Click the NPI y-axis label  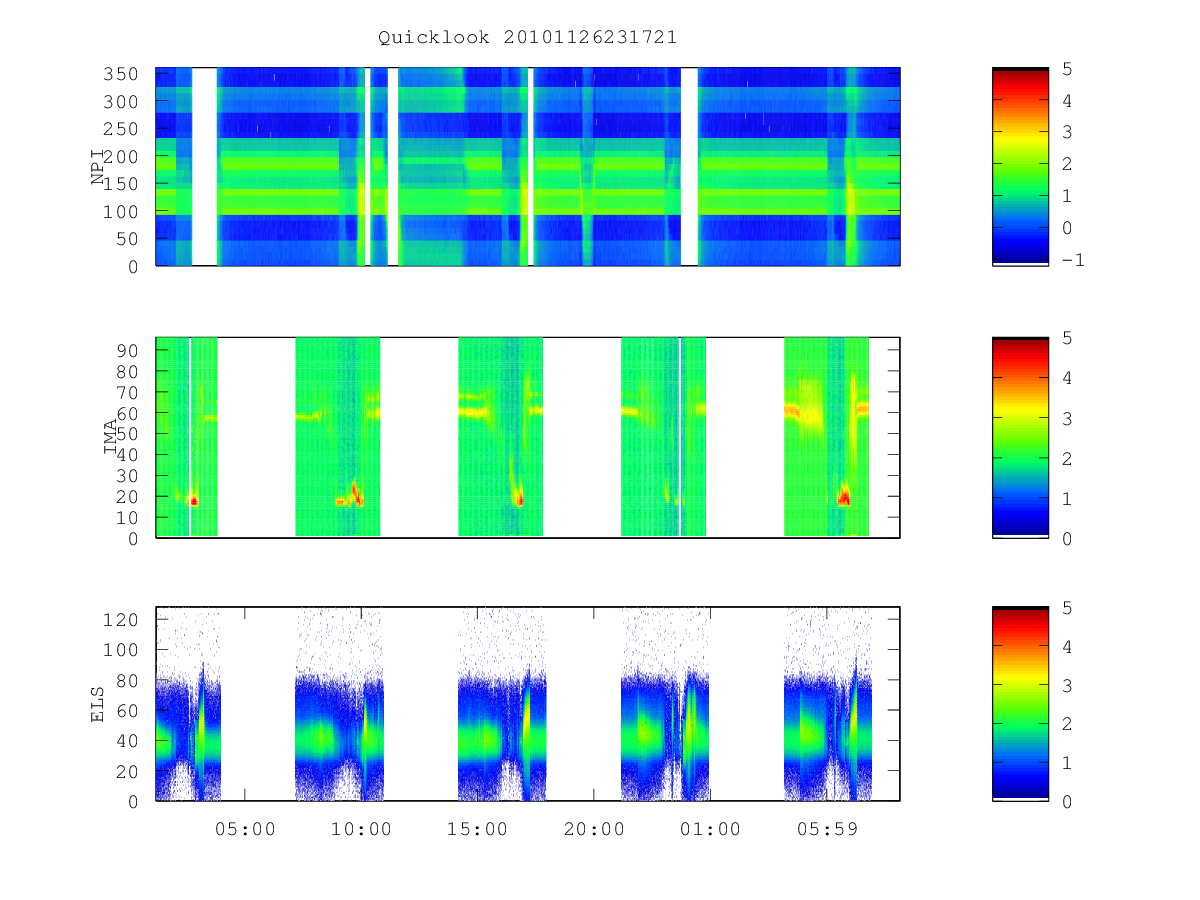pos(99,167)
